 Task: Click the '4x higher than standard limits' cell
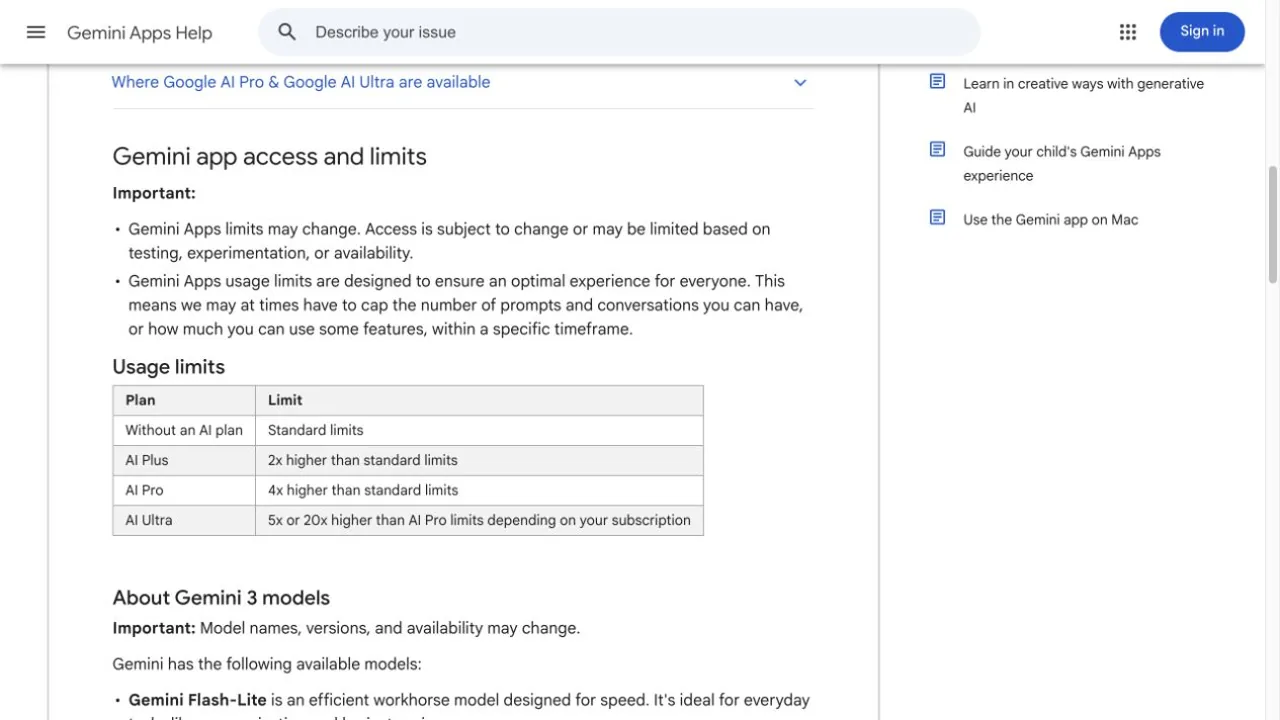click(479, 490)
